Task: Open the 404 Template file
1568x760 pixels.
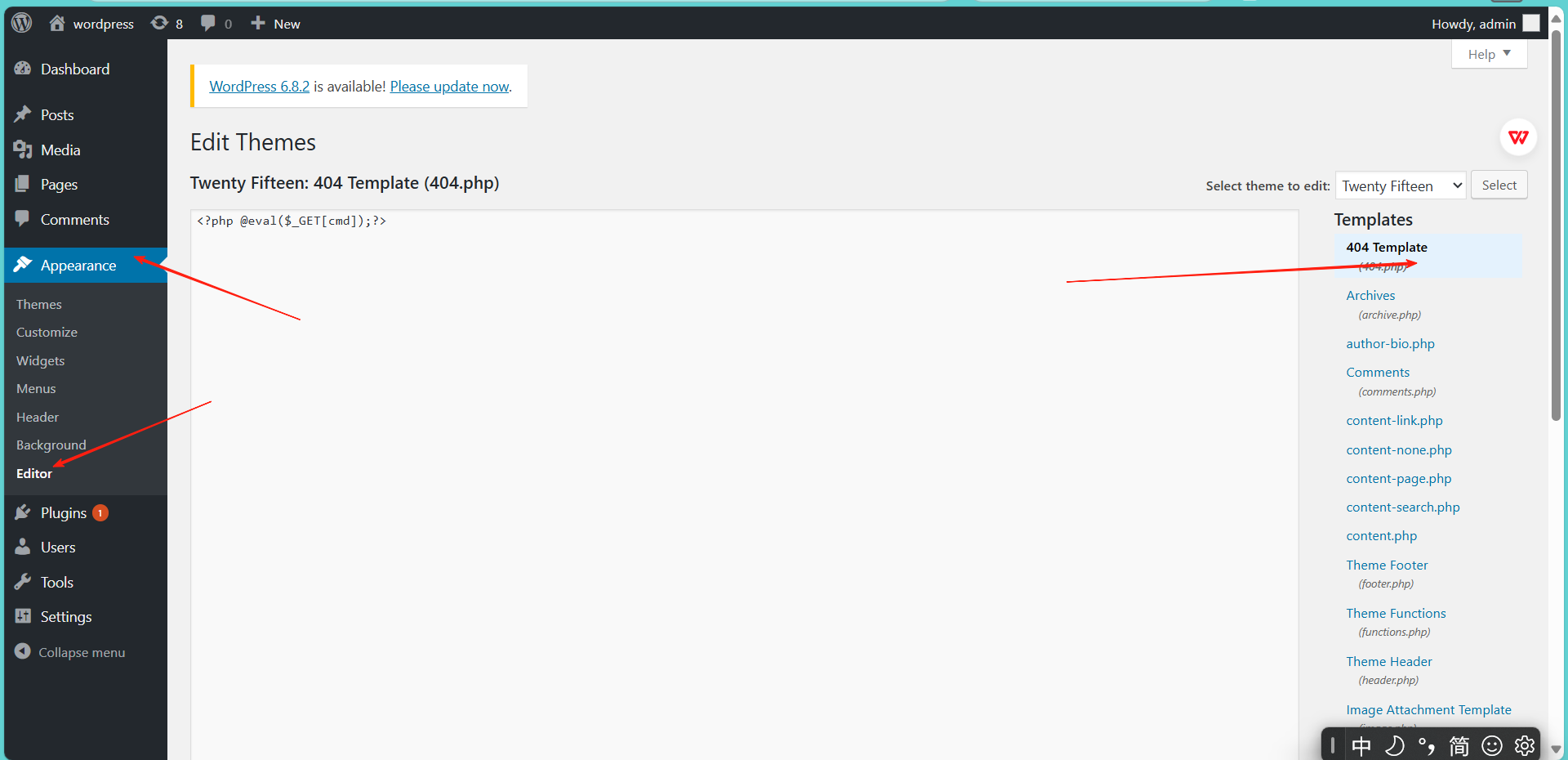Action: [x=1387, y=247]
